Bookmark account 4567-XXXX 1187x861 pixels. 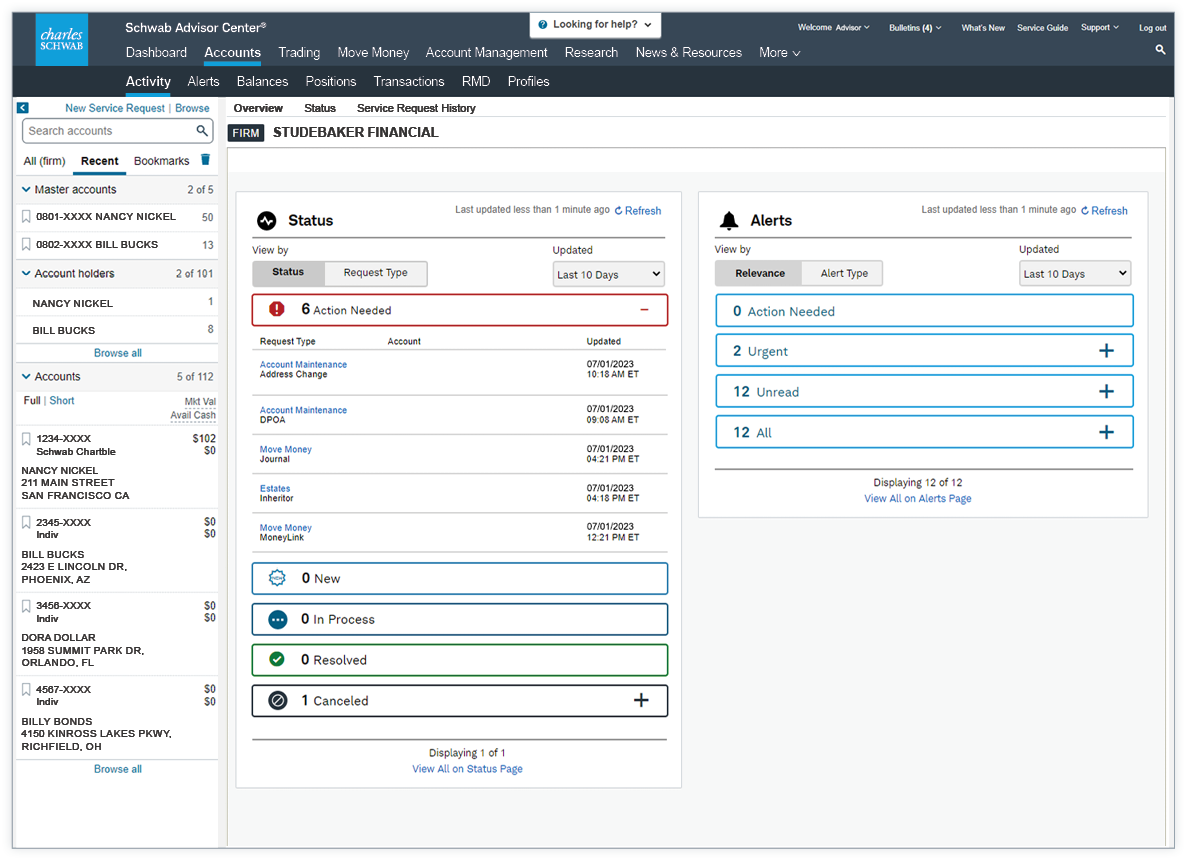26,690
